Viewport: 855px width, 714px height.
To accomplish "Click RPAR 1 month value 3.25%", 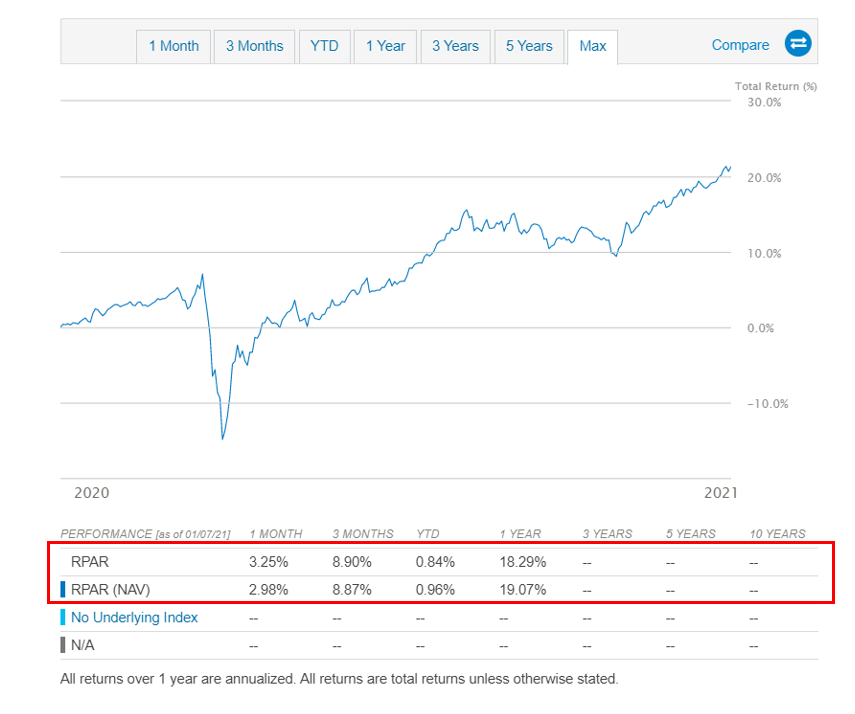I will tap(268, 562).
